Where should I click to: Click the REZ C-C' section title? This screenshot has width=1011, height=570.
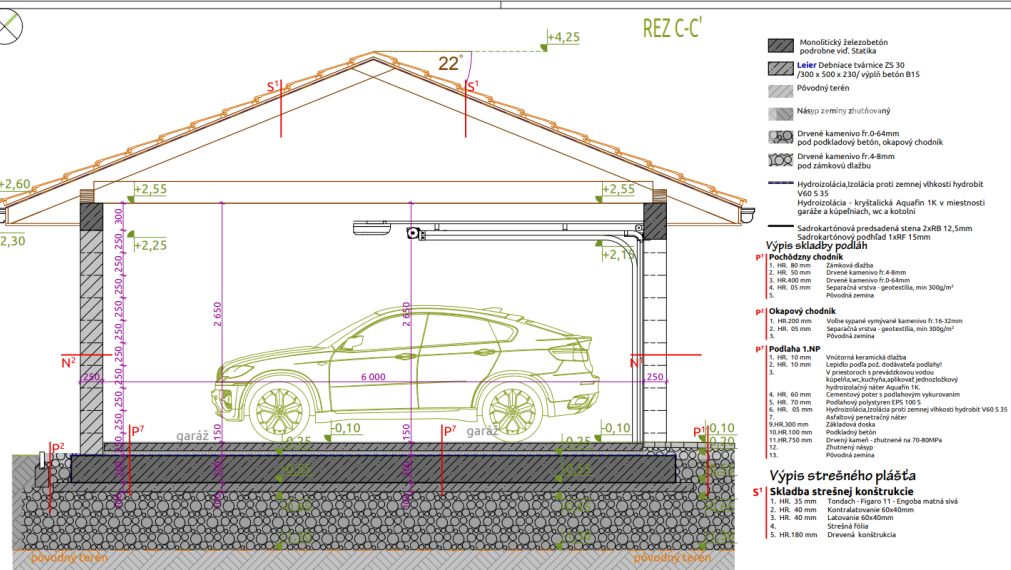click(672, 28)
